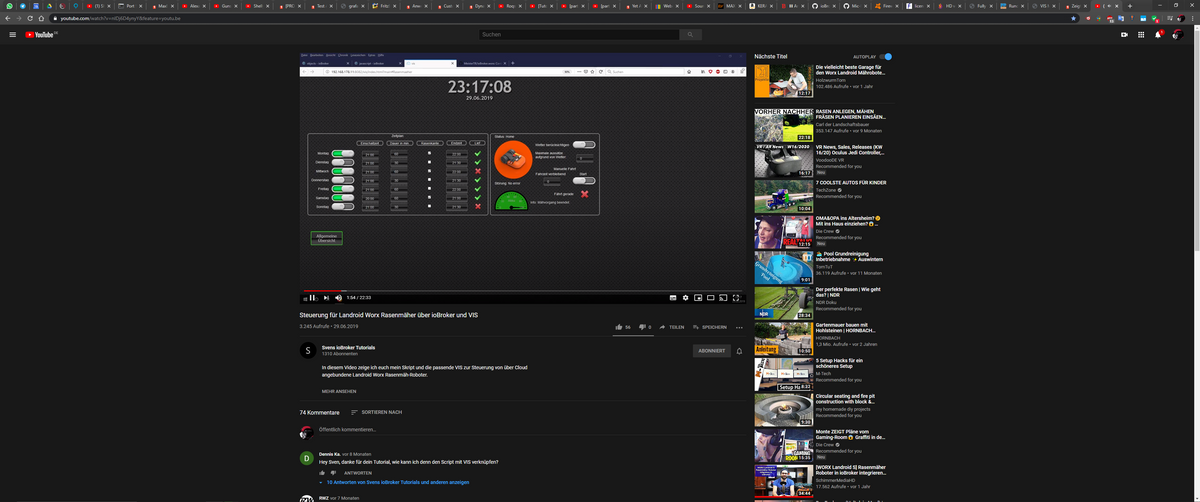
Task: Toggle the AUTOPLAY switch
Action: (887, 57)
